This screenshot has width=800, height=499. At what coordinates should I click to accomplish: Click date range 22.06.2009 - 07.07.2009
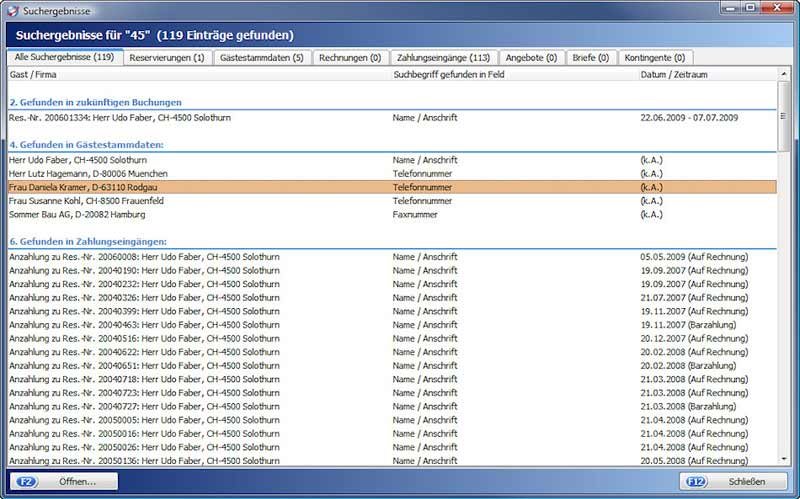[x=689, y=117]
